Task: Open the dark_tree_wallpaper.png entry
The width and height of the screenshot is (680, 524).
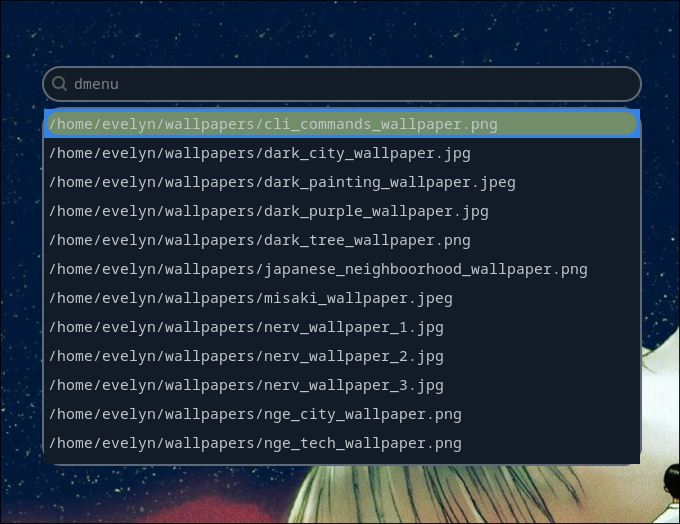Action: pos(260,241)
